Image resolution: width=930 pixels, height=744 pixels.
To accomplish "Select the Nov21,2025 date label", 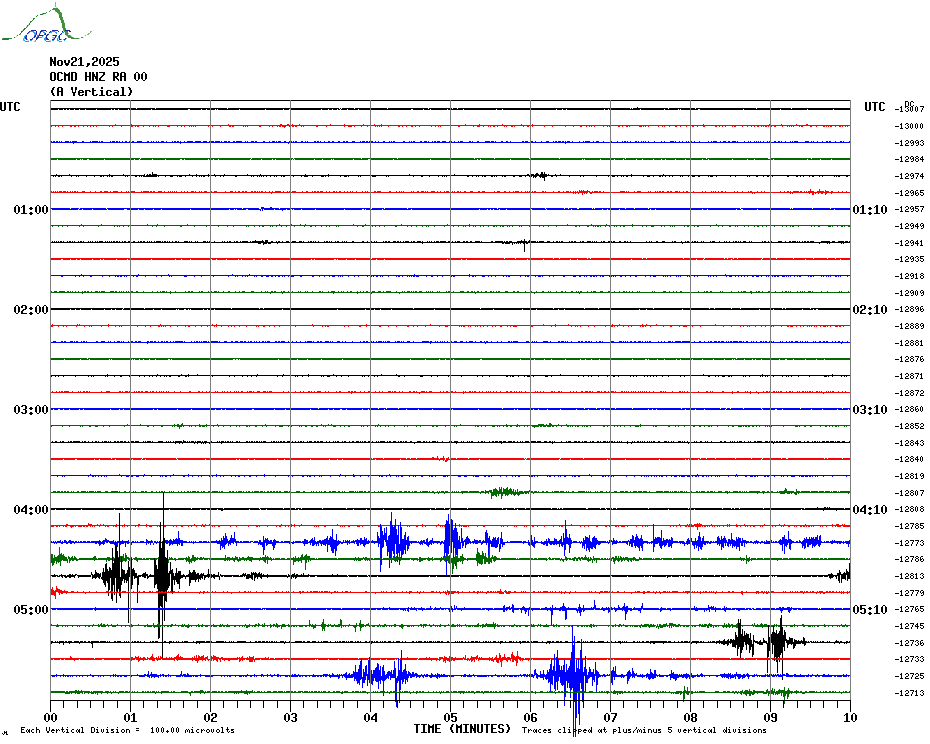I will tap(84, 61).
